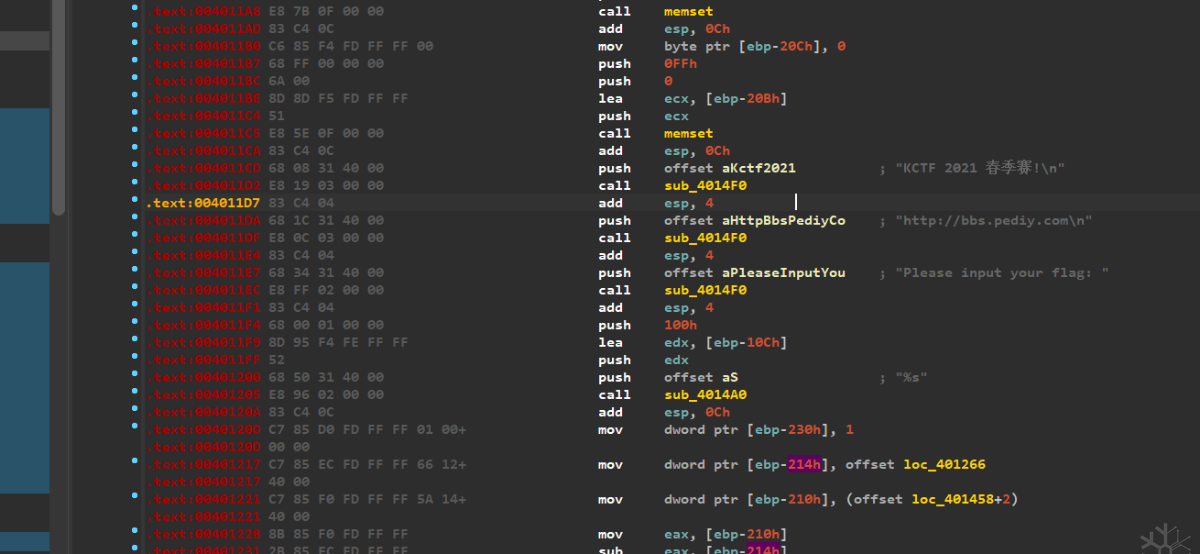Click opcode bytes C6 85 F4 FD FF FF 00
1200x554 pixels.
pyautogui.click(x=350, y=46)
